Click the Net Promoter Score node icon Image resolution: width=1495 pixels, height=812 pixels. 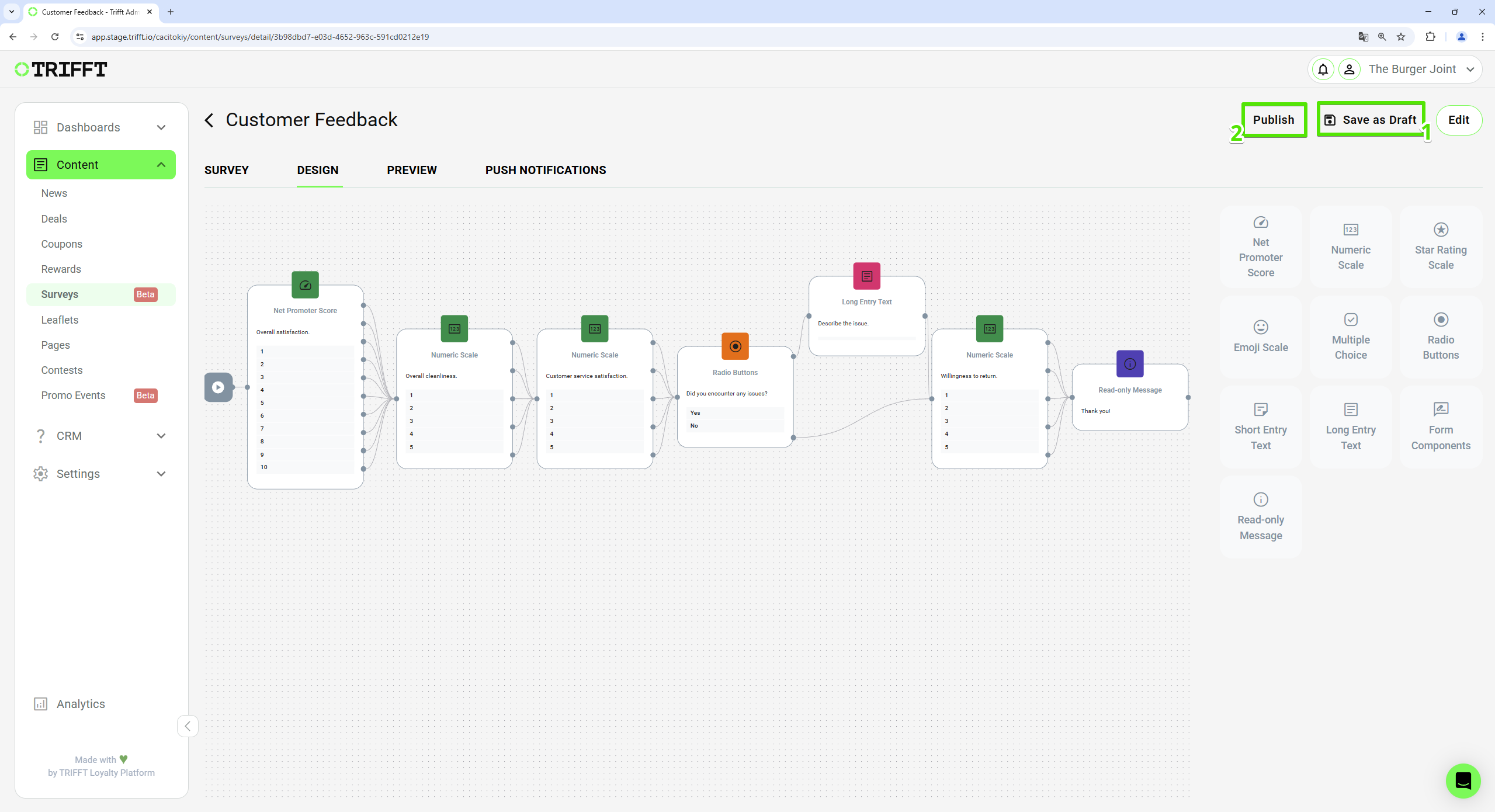[305, 285]
